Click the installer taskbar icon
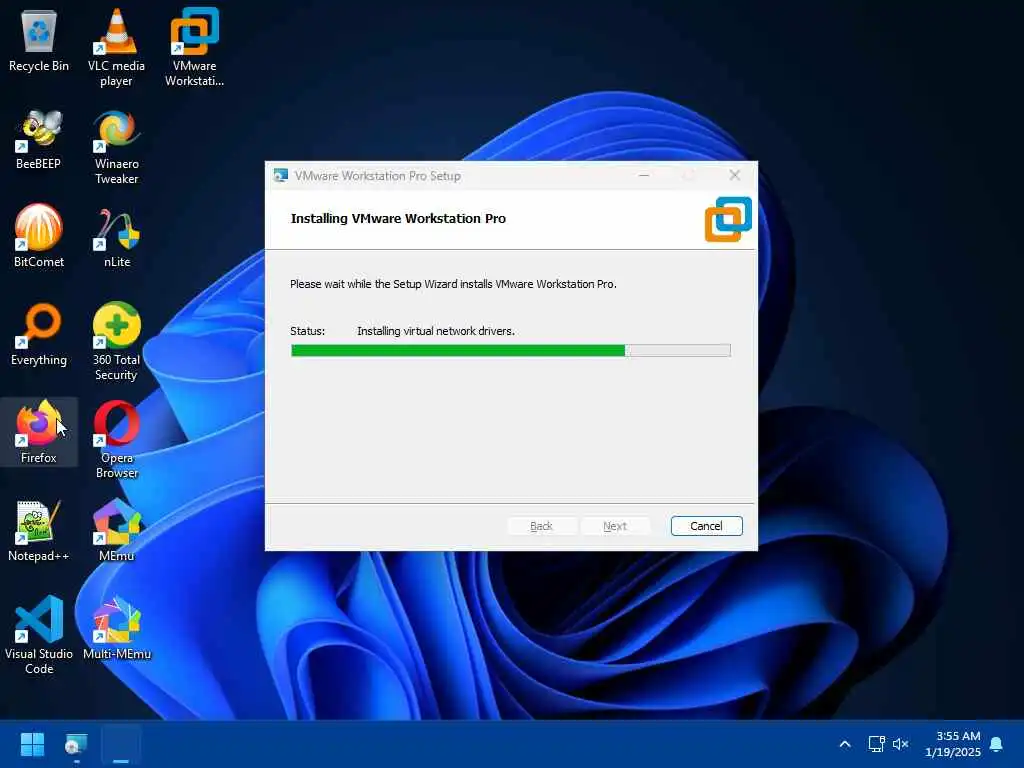The width and height of the screenshot is (1024, 768). (76, 744)
